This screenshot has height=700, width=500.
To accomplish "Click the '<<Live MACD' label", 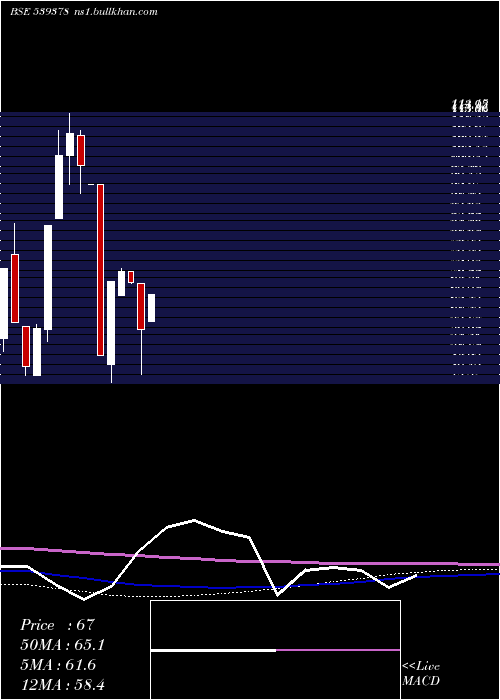I will tap(421, 673).
